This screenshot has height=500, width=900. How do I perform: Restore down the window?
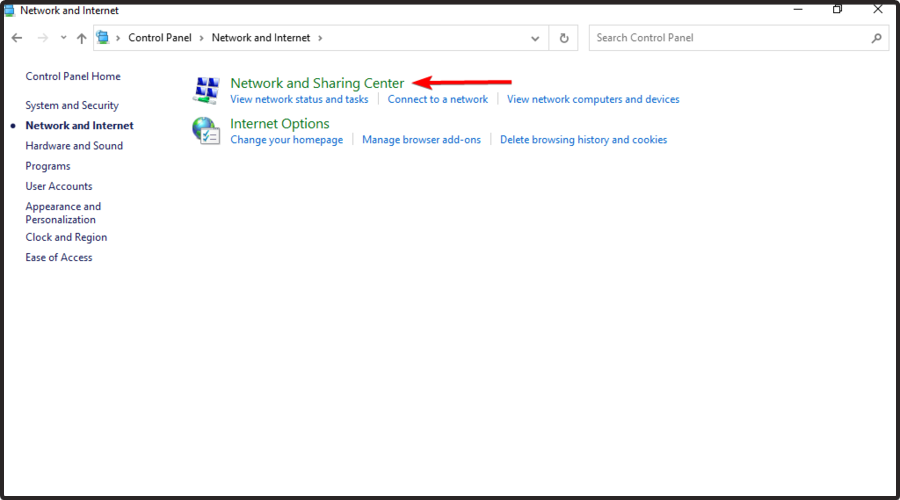tap(837, 9)
